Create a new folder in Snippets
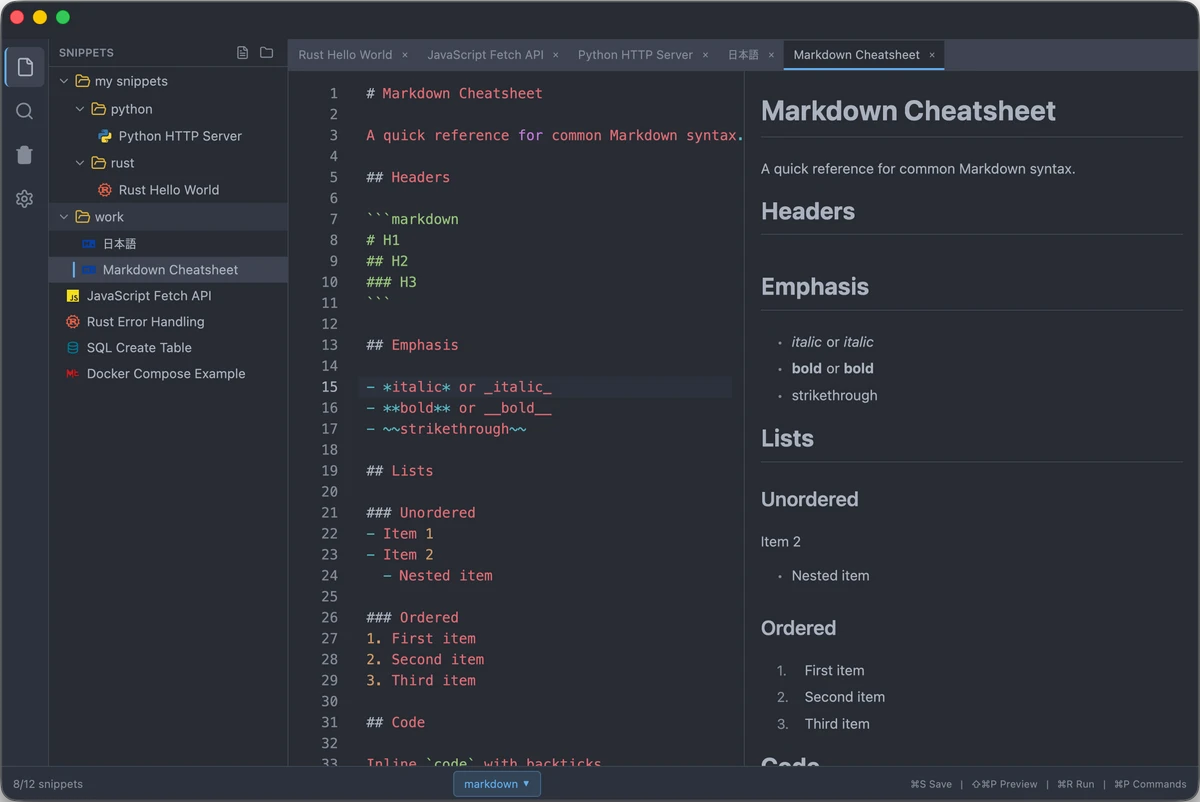The height and width of the screenshot is (802, 1200). click(x=266, y=53)
